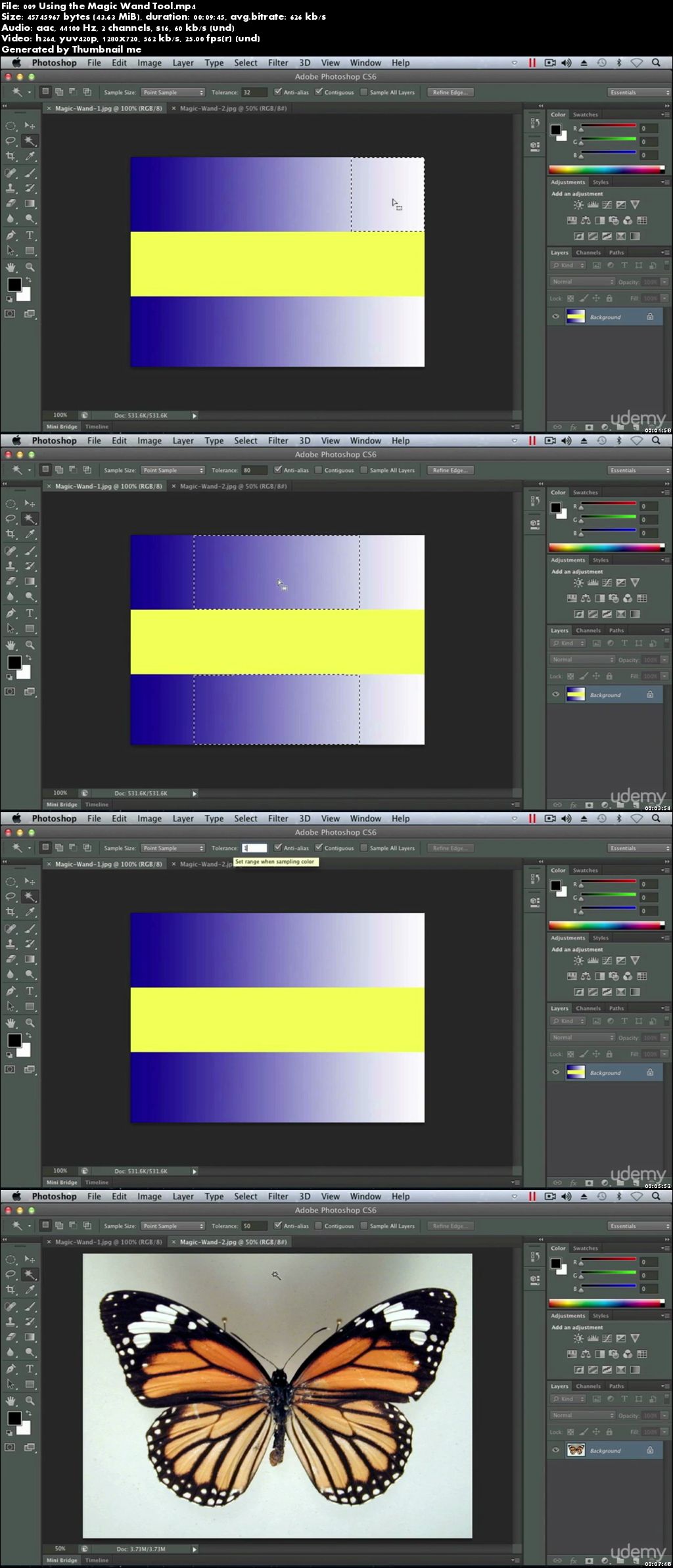Select Hand tool in the third frame
This screenshot has height=1568, width=673.
11,1023
